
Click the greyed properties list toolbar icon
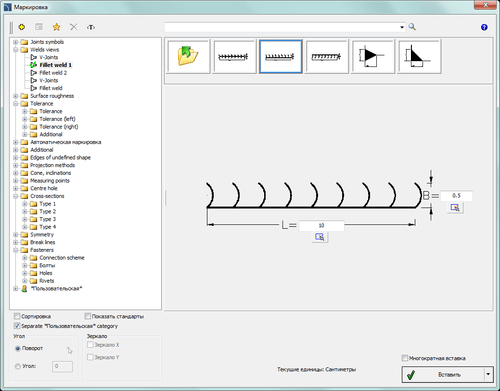pyautogui.click(x=39, y=27)
